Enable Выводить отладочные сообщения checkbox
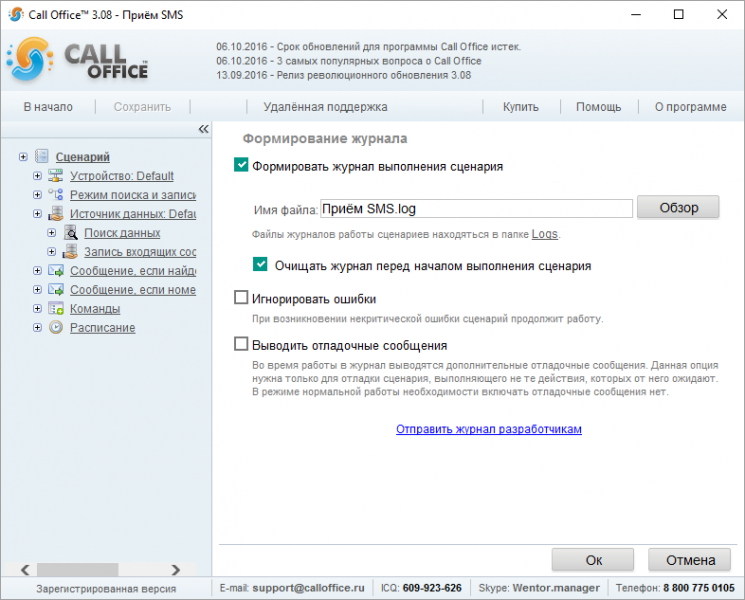This screenshot has width=745, height=600. 241,343
